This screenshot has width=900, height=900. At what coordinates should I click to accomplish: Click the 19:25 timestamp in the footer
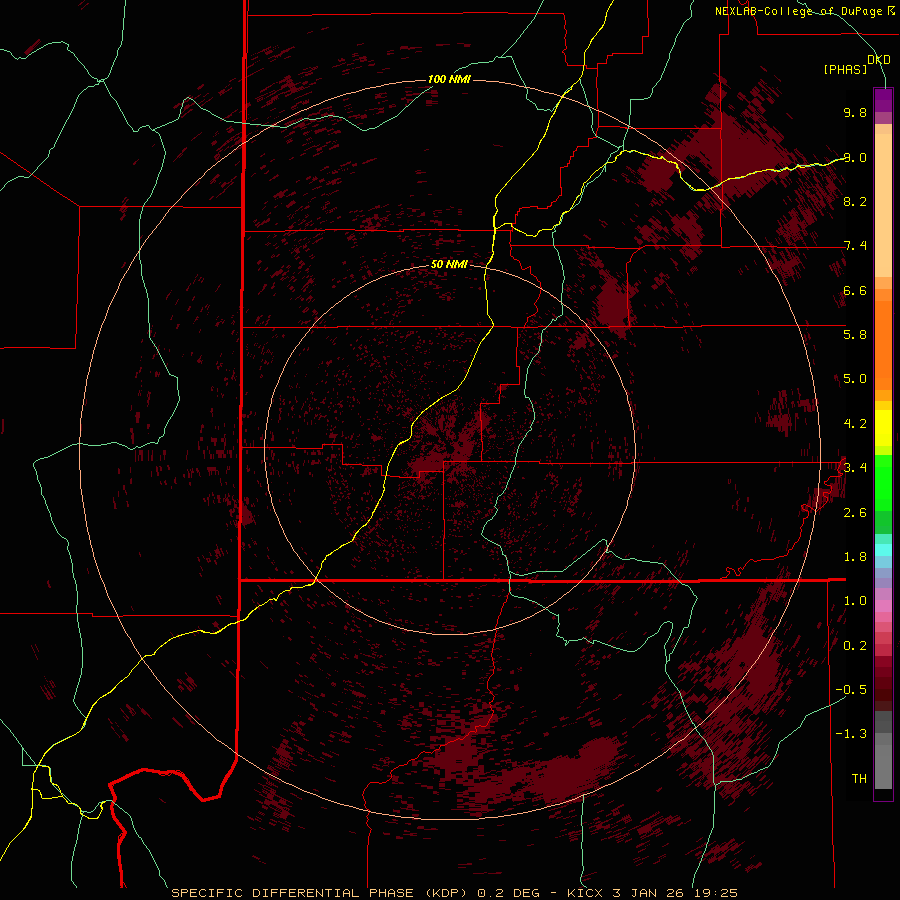(716, 893)
